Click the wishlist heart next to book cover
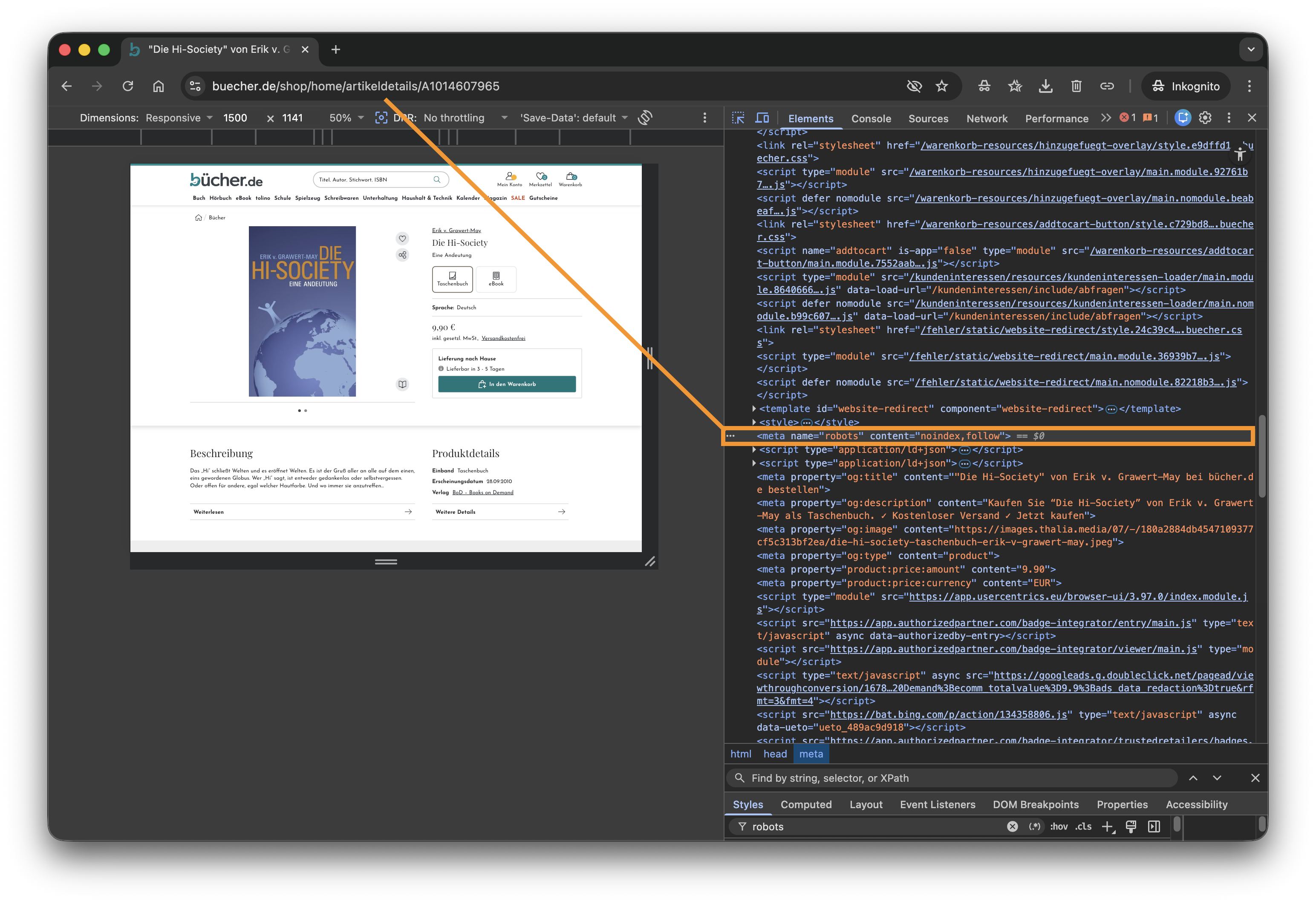Image resolution: width=1316 pixels, height=904 pixels. click(402, 239)
